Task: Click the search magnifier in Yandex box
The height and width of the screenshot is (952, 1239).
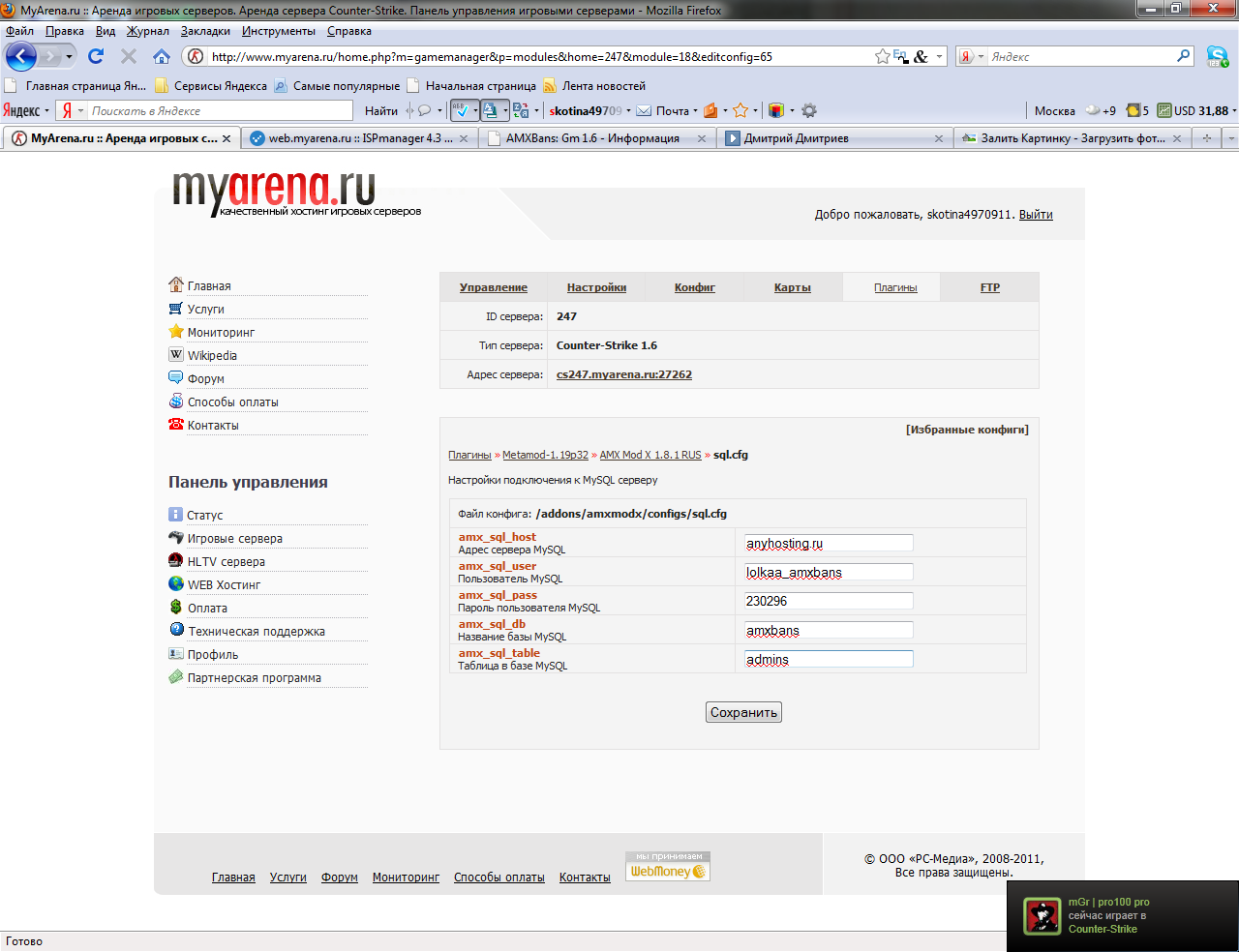Action: click(1183, 56)
